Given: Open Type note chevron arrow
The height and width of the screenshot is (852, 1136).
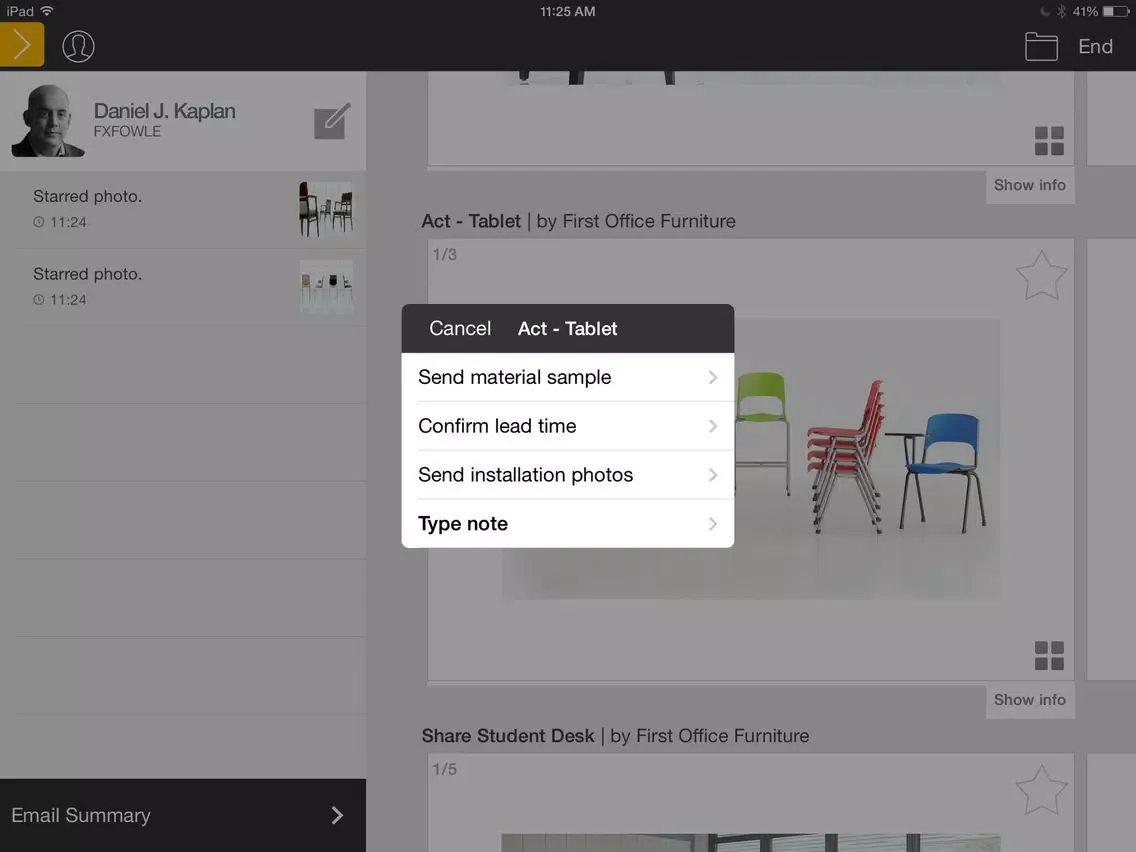Looking at the screenshot, I should (x=712, y=524).
